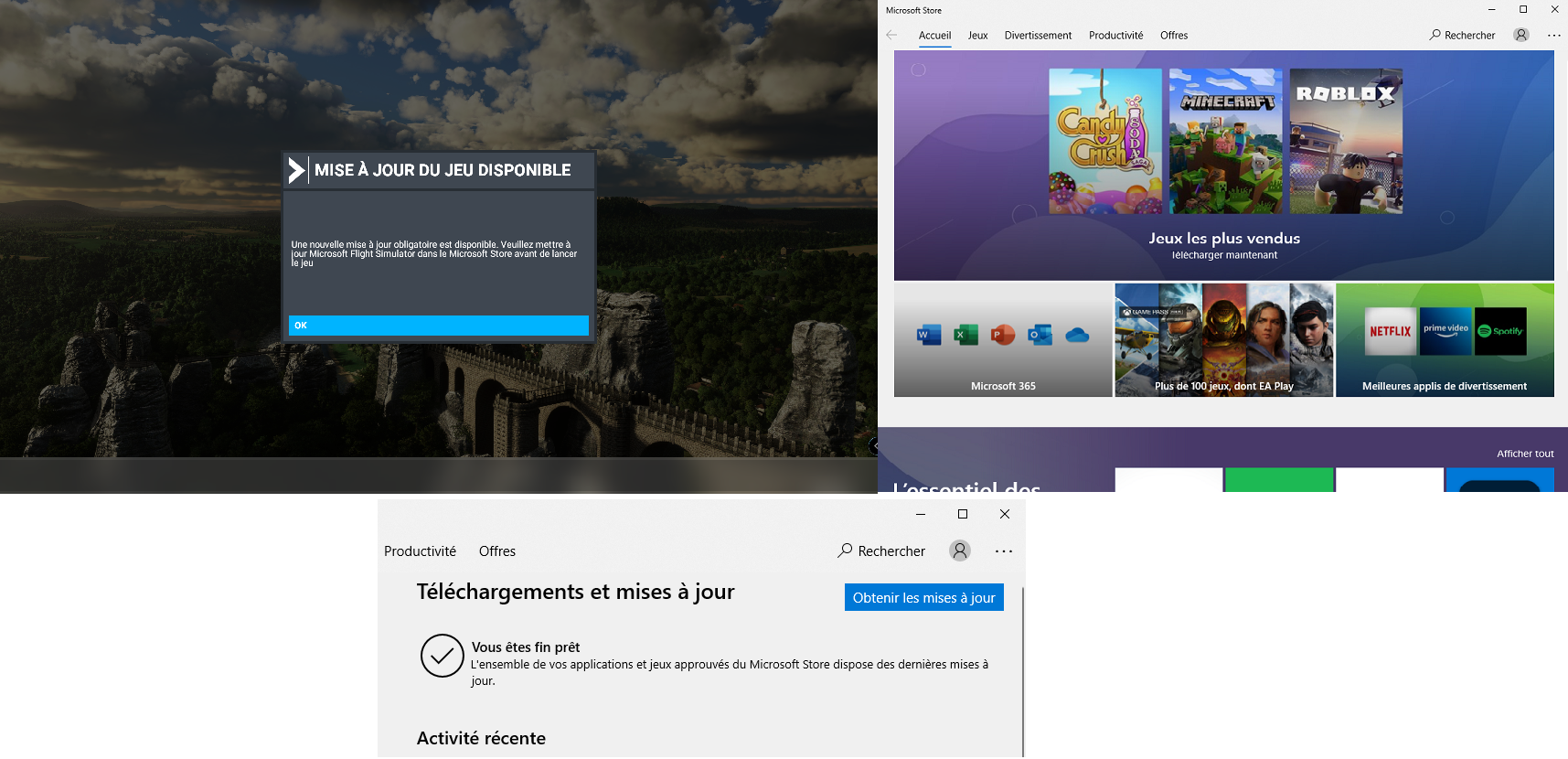Open the Roblox thumbnail
Image resolution: width=1568 pixels, height=759 pixels.
(1346, 141)
